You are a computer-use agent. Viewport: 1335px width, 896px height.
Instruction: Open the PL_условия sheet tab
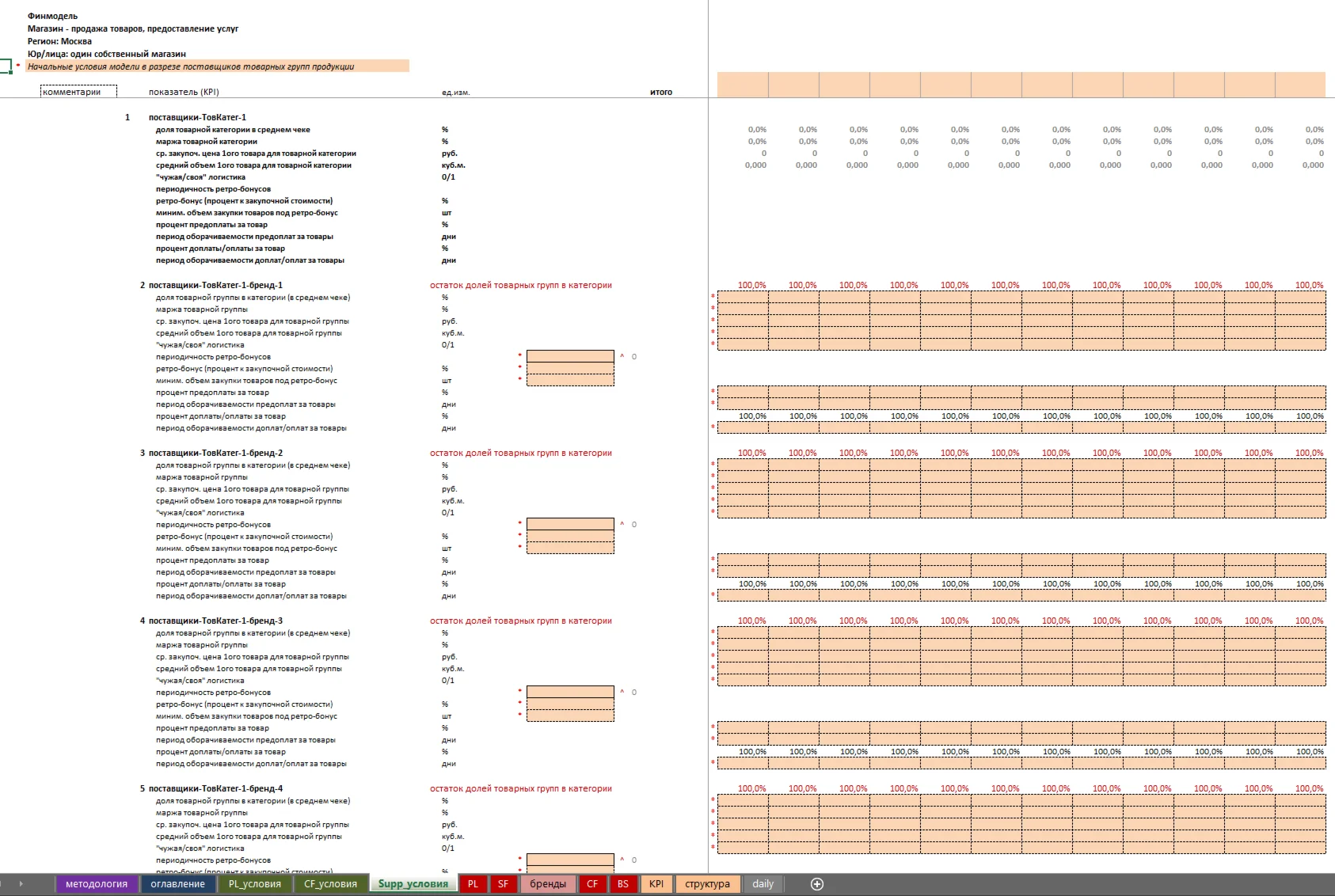tap(255, 884)
